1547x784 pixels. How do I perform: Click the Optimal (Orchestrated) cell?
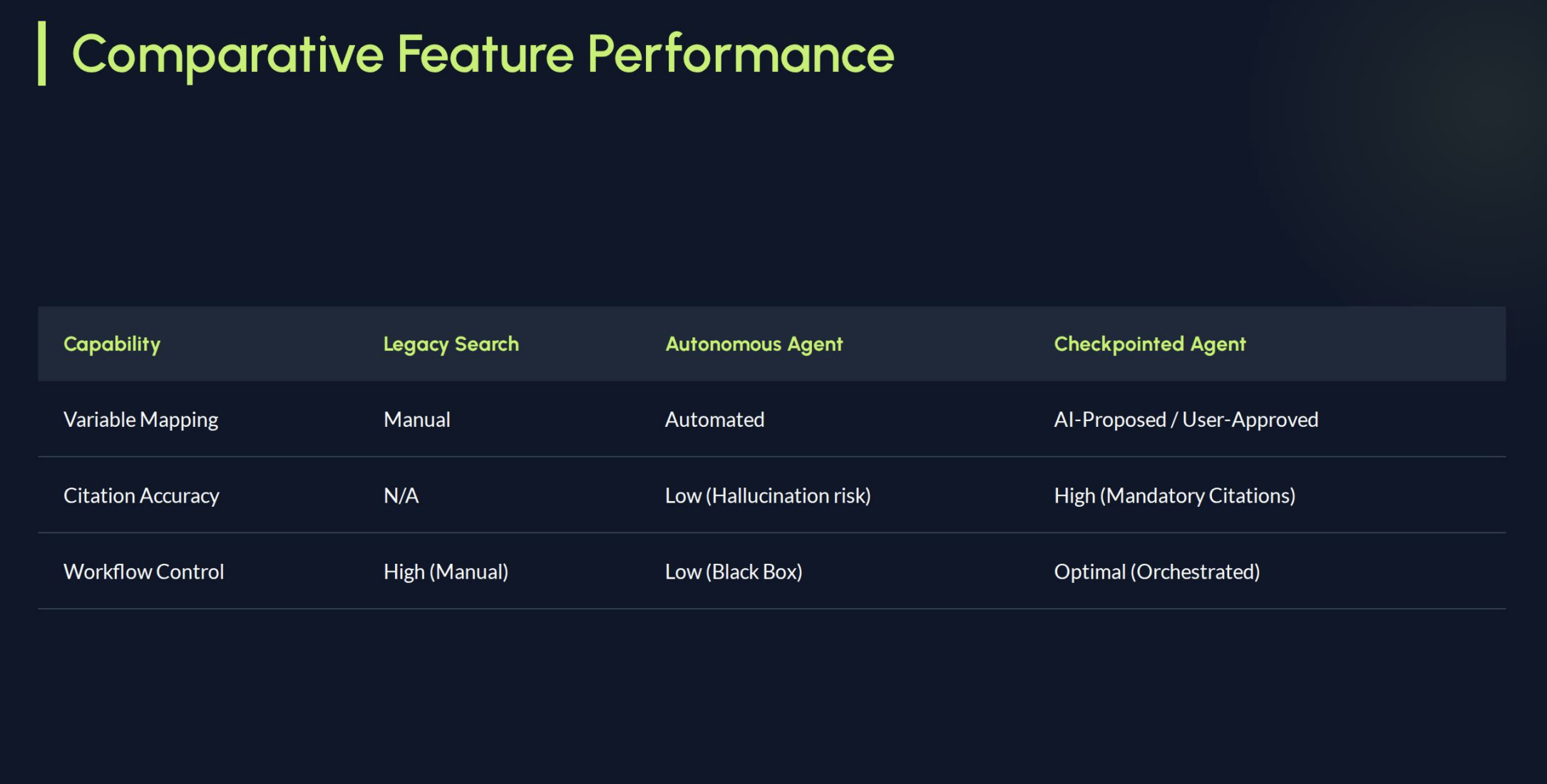[x=1156, y=572]
